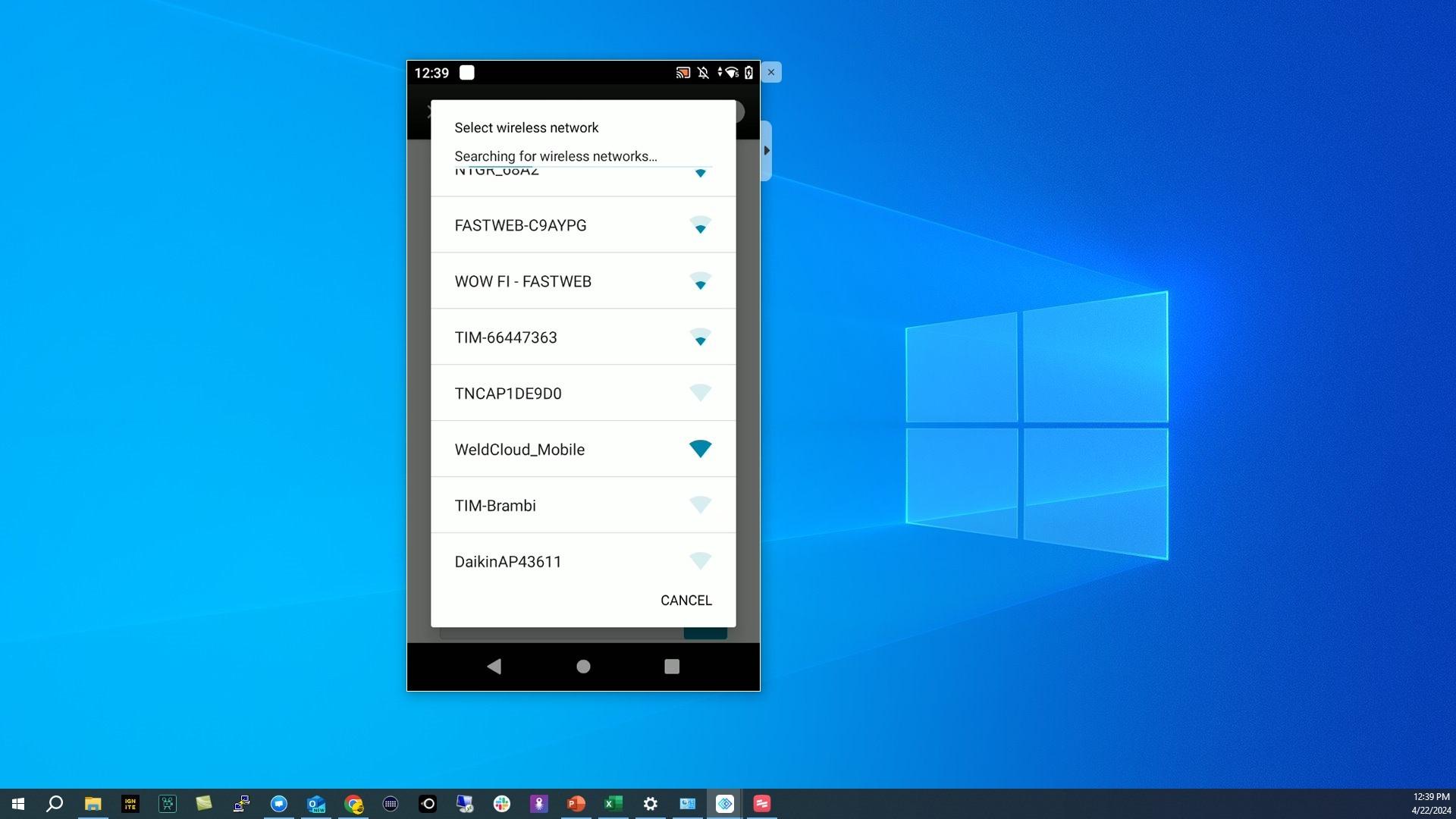Click WOW FI - FASTWEB signal icon
The image size is (1456, 819).
pyautogui.click(x=700, y=281)
